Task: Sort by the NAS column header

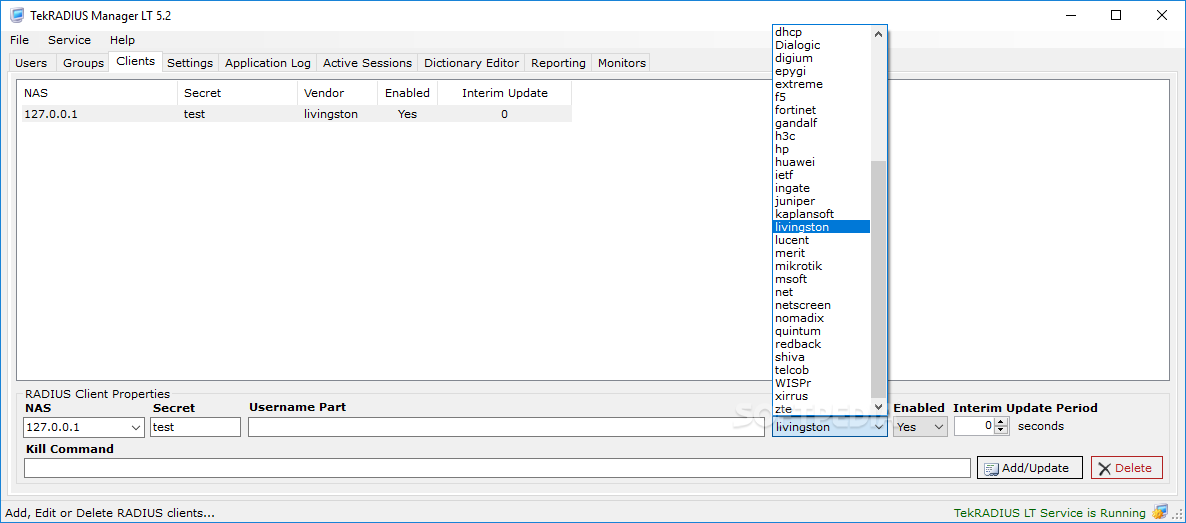Action: tap(98, 93)
